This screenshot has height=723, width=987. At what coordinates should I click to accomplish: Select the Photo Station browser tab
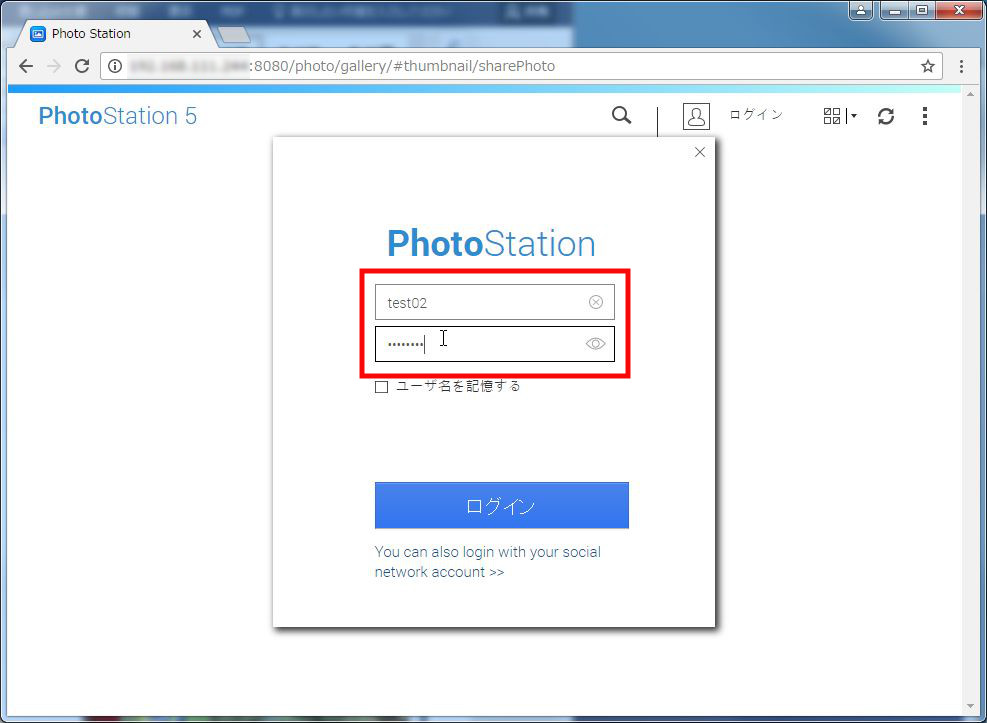(110, 33)
